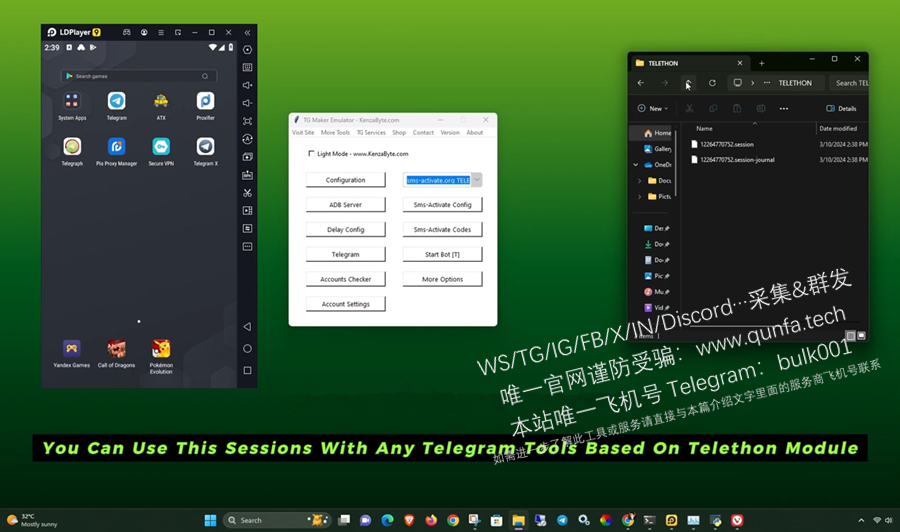Go up one folder in File Explorer

pos(688,83)
